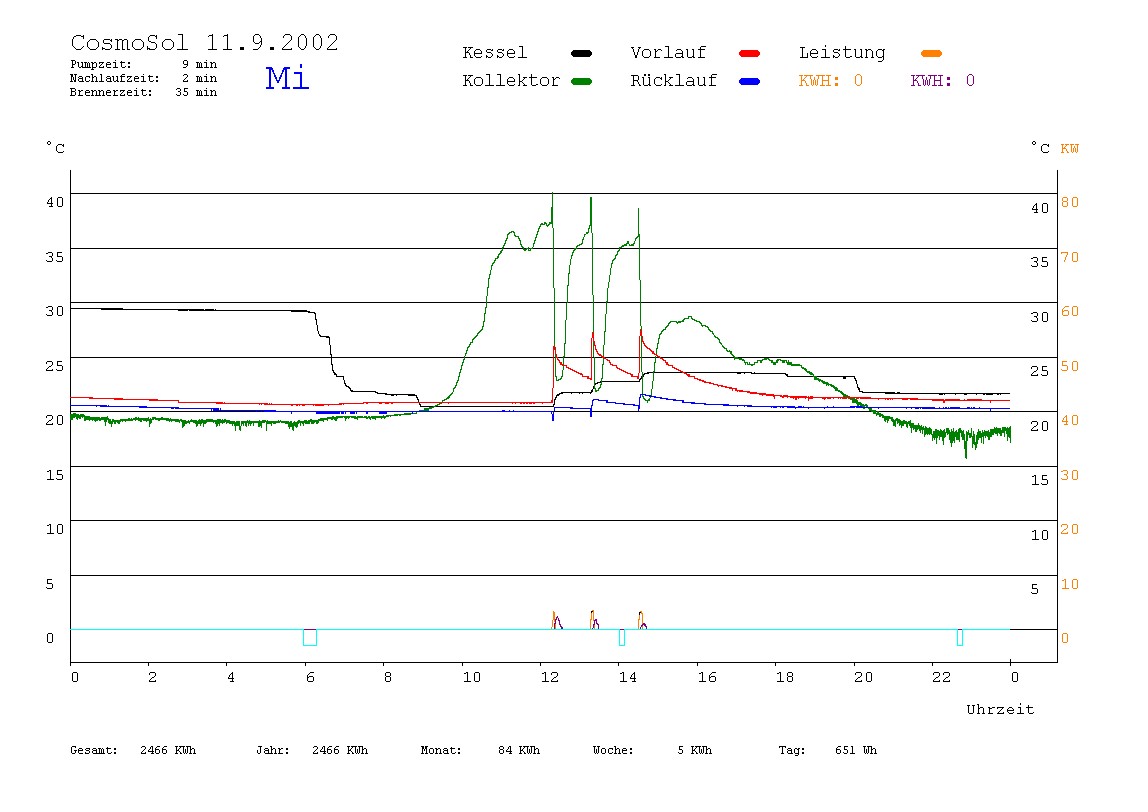Click the orange Leistung legend swatch

[931, 53]
